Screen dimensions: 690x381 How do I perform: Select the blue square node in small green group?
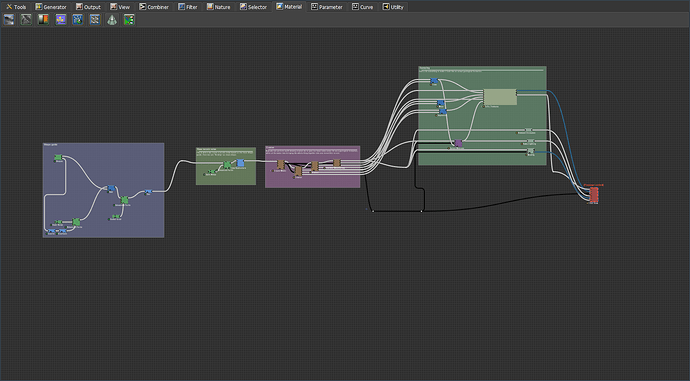240,163
